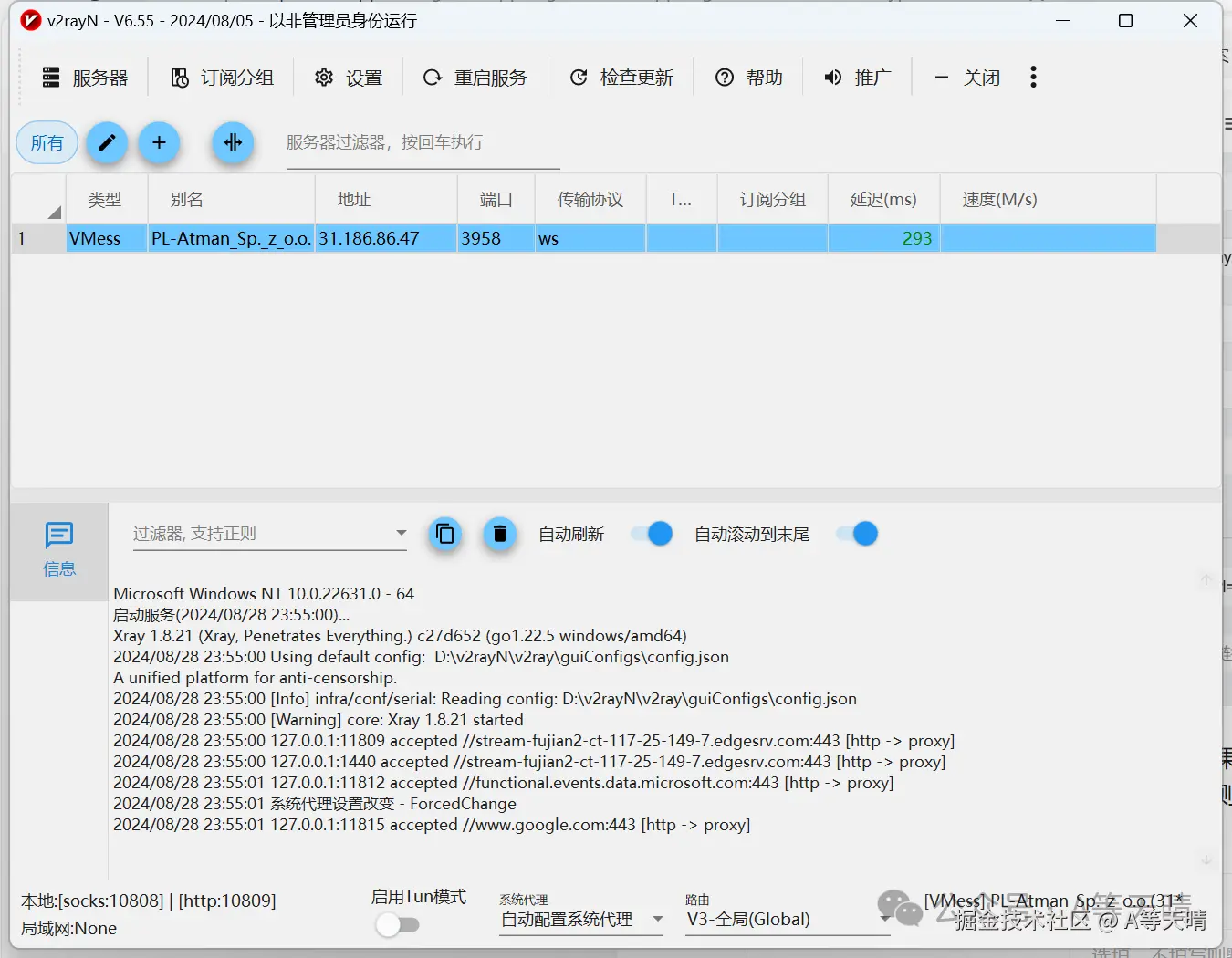Sort by the 类型 column header
This screenshot has width=1232, height=958.
[x=106, y=199]
